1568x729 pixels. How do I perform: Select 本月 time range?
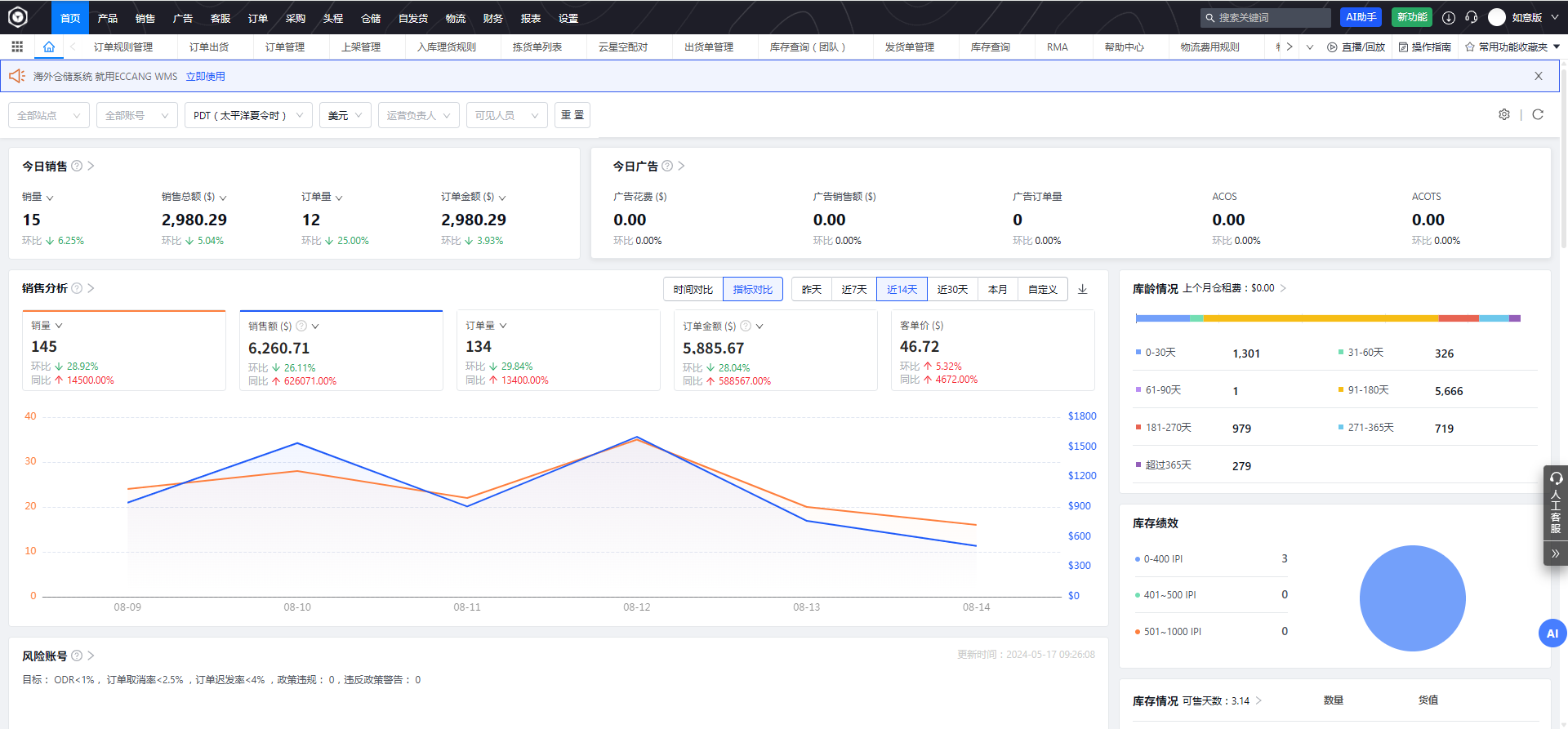[x=998, y=289]
